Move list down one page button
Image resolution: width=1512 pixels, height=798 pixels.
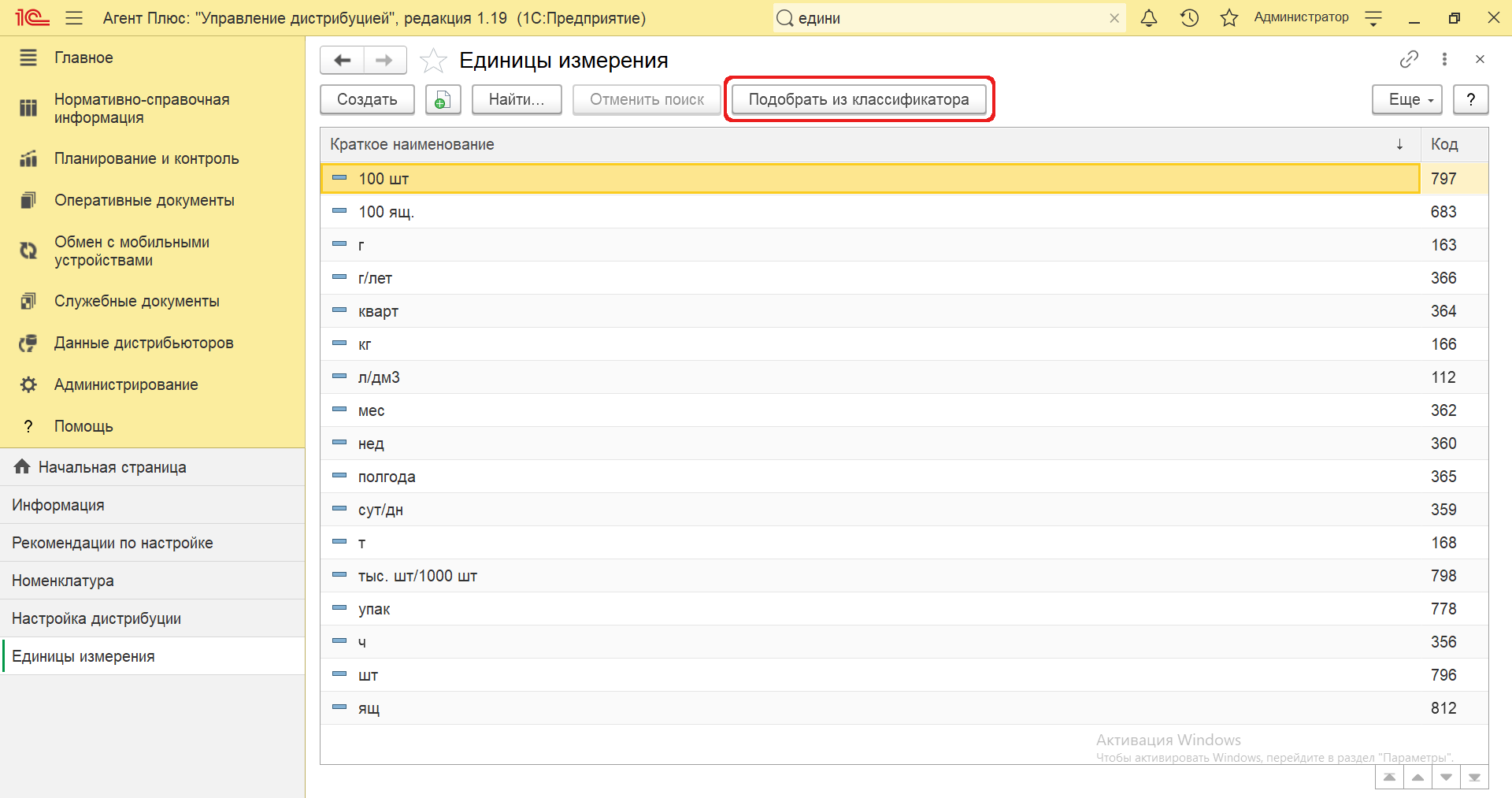[1446, 778]
